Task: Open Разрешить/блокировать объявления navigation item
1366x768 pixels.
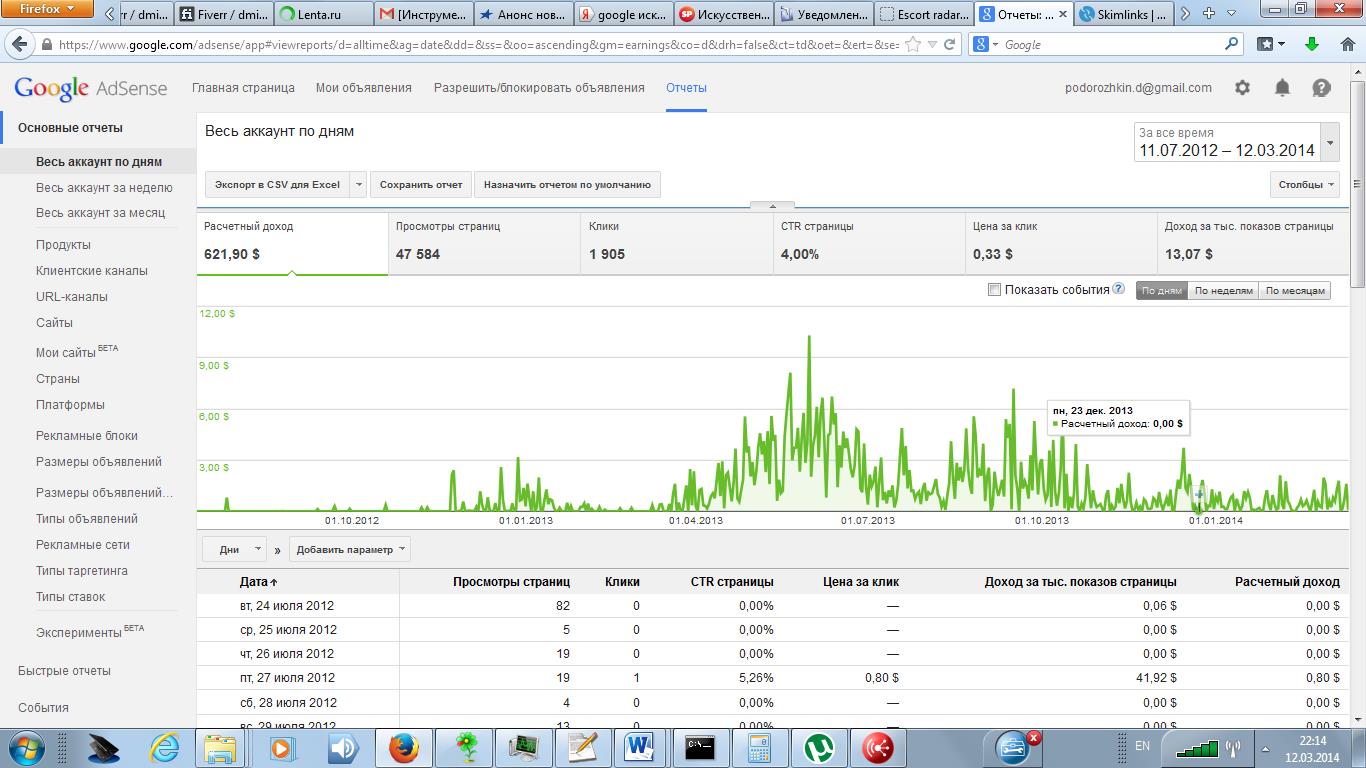Action: click(x=539, y=88)
